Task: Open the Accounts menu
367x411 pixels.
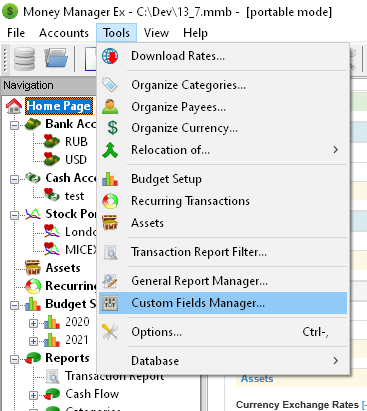Action: click(x=64, y=33)
